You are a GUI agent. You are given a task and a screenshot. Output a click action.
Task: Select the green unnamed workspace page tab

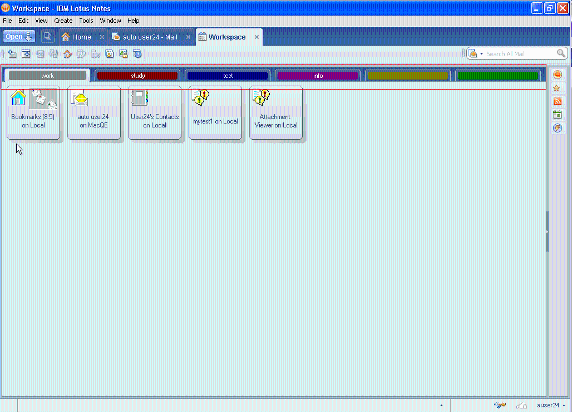(498, 76)
